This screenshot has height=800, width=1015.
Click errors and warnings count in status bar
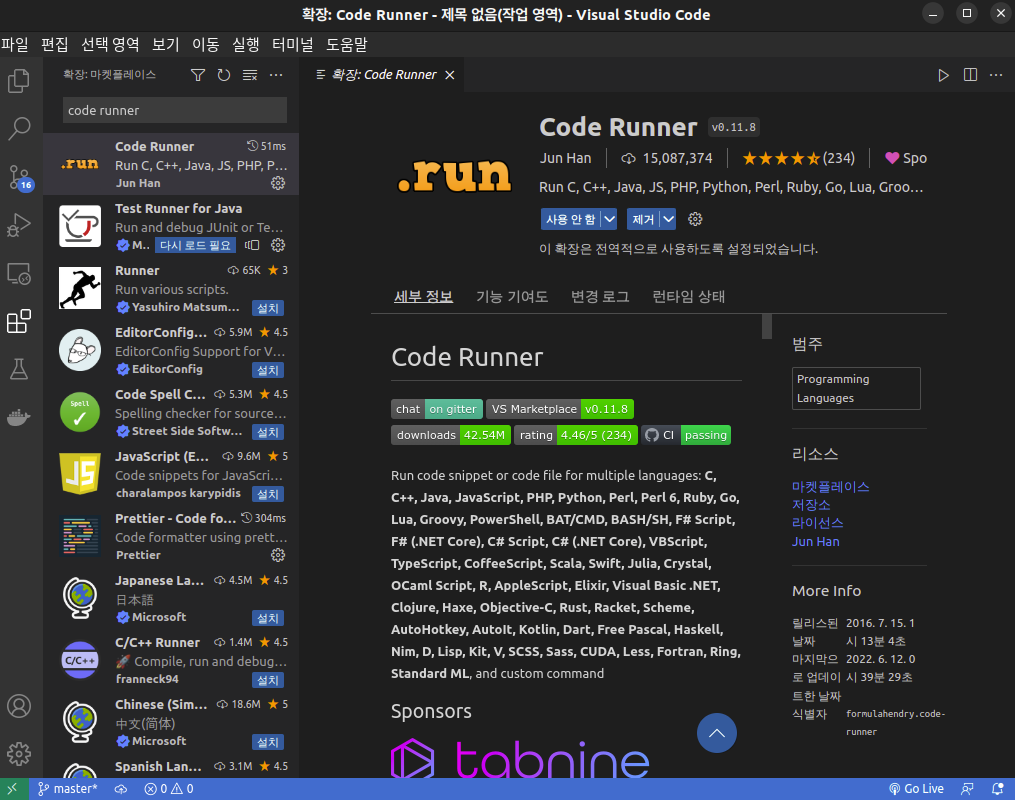169,788
